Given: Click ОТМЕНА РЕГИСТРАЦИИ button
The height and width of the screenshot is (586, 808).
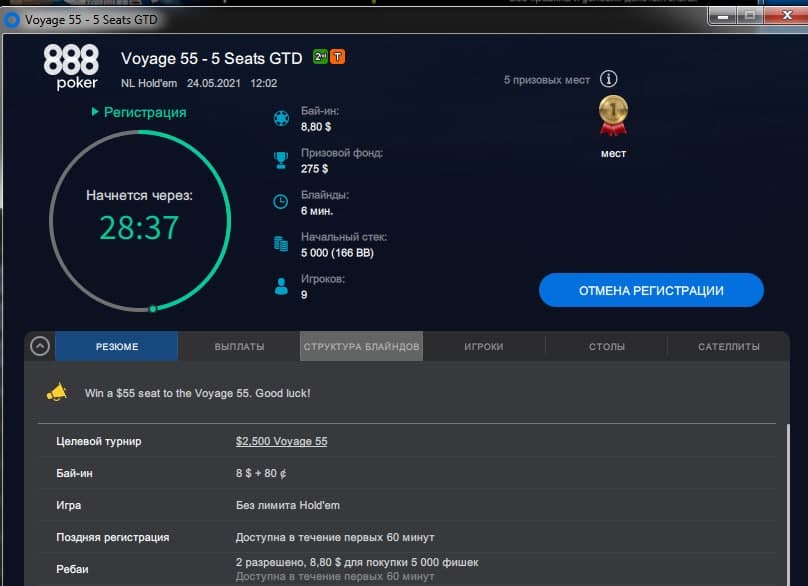Looking at the screenshot, I should click(651, 290).
